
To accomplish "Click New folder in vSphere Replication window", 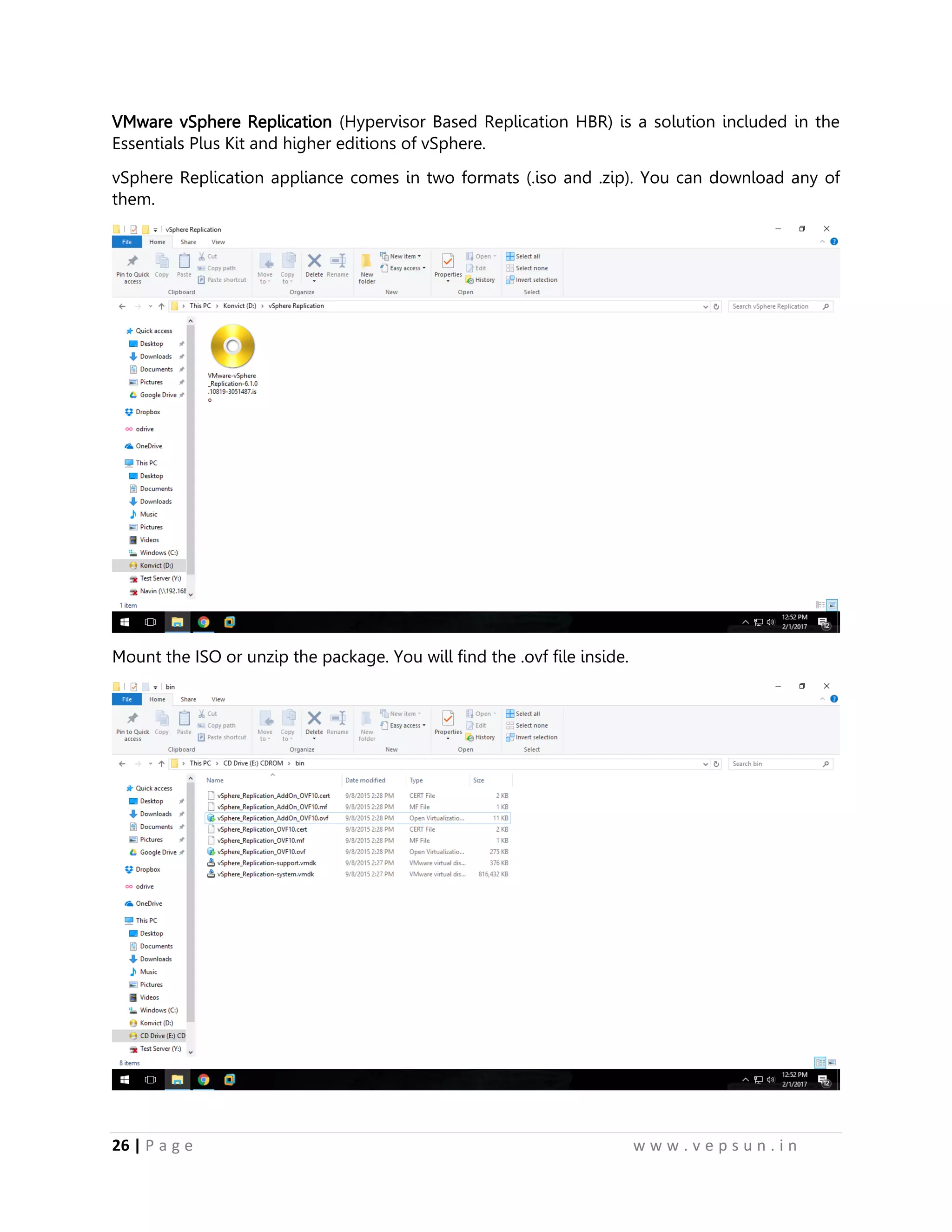I will click(367, 269).
